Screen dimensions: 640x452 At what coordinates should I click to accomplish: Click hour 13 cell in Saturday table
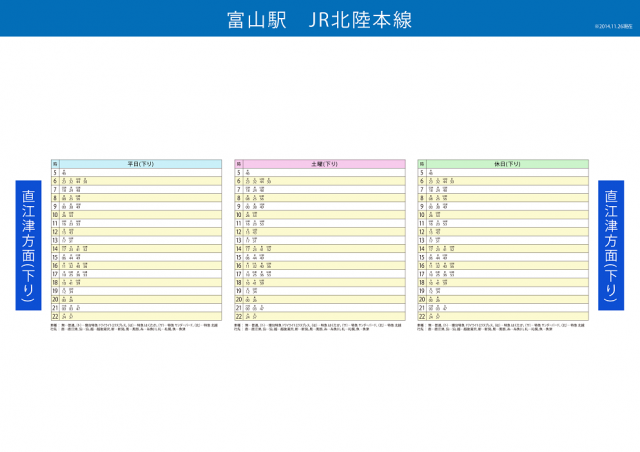coord(239,240)
